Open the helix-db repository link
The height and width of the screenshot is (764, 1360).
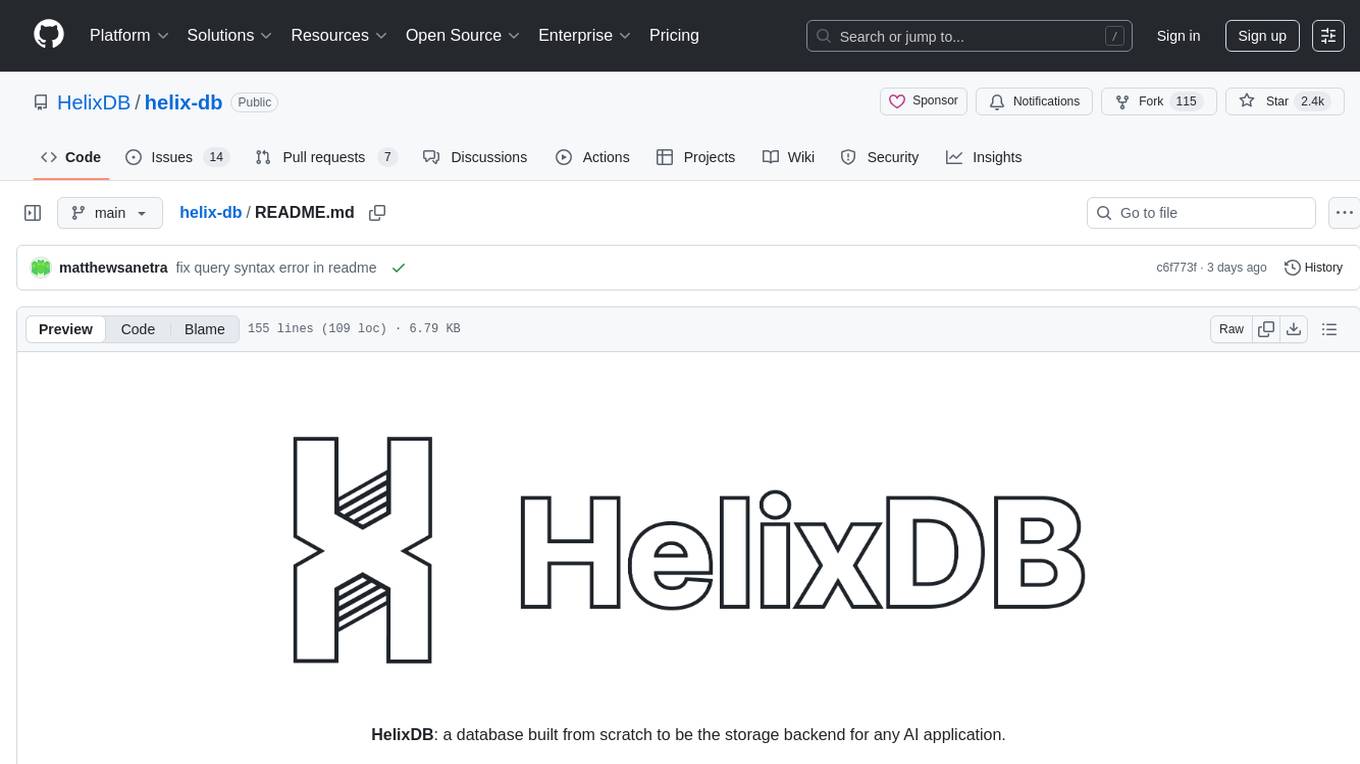[183, 102]
